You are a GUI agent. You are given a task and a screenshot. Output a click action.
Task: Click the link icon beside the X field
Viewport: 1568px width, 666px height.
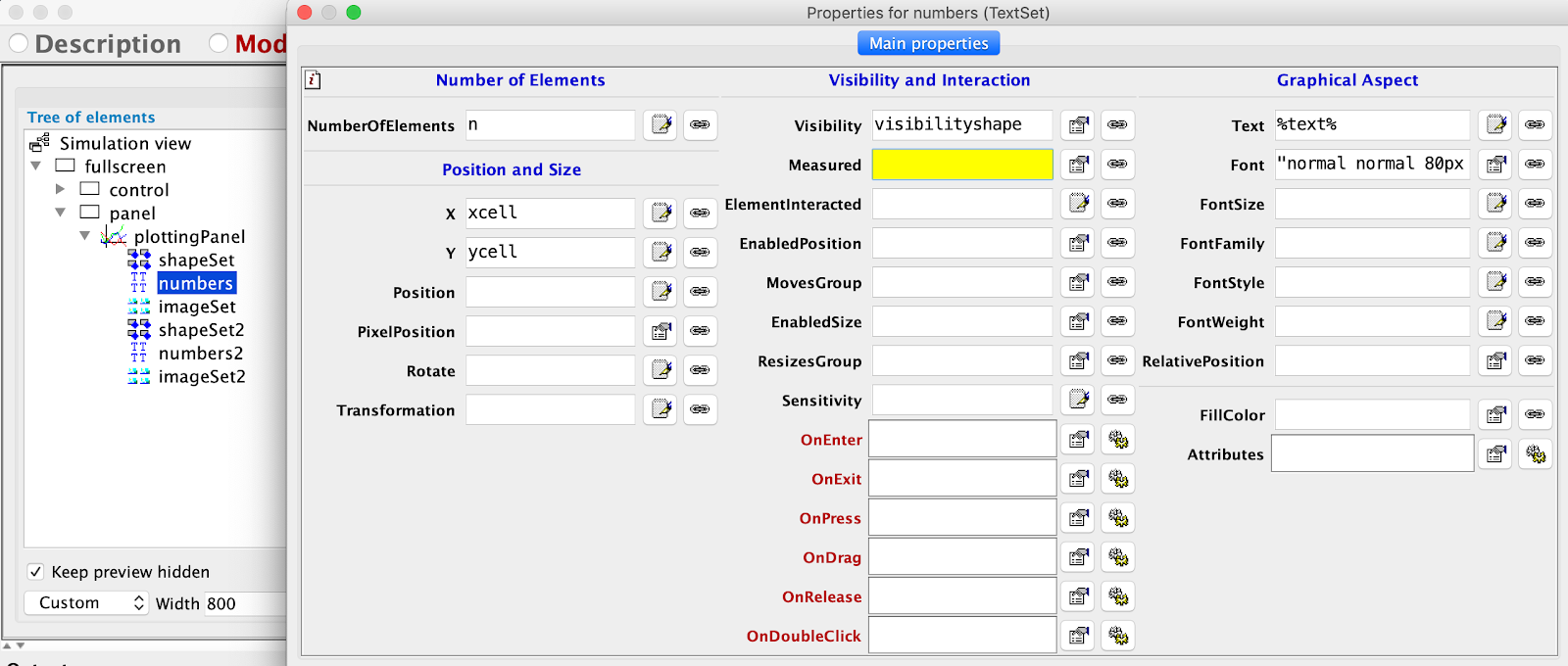(700, 213)
